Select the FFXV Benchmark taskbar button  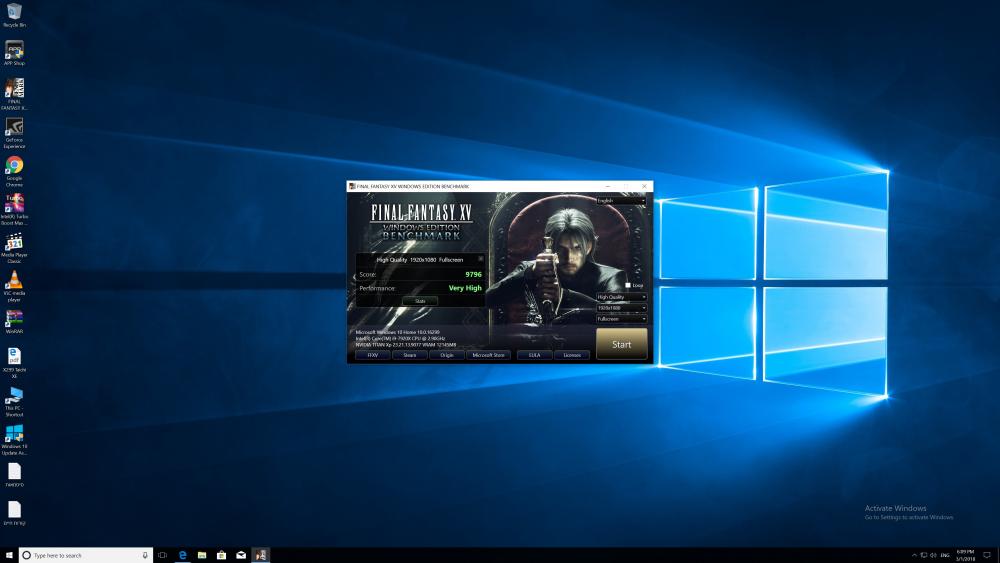(261, 555)
